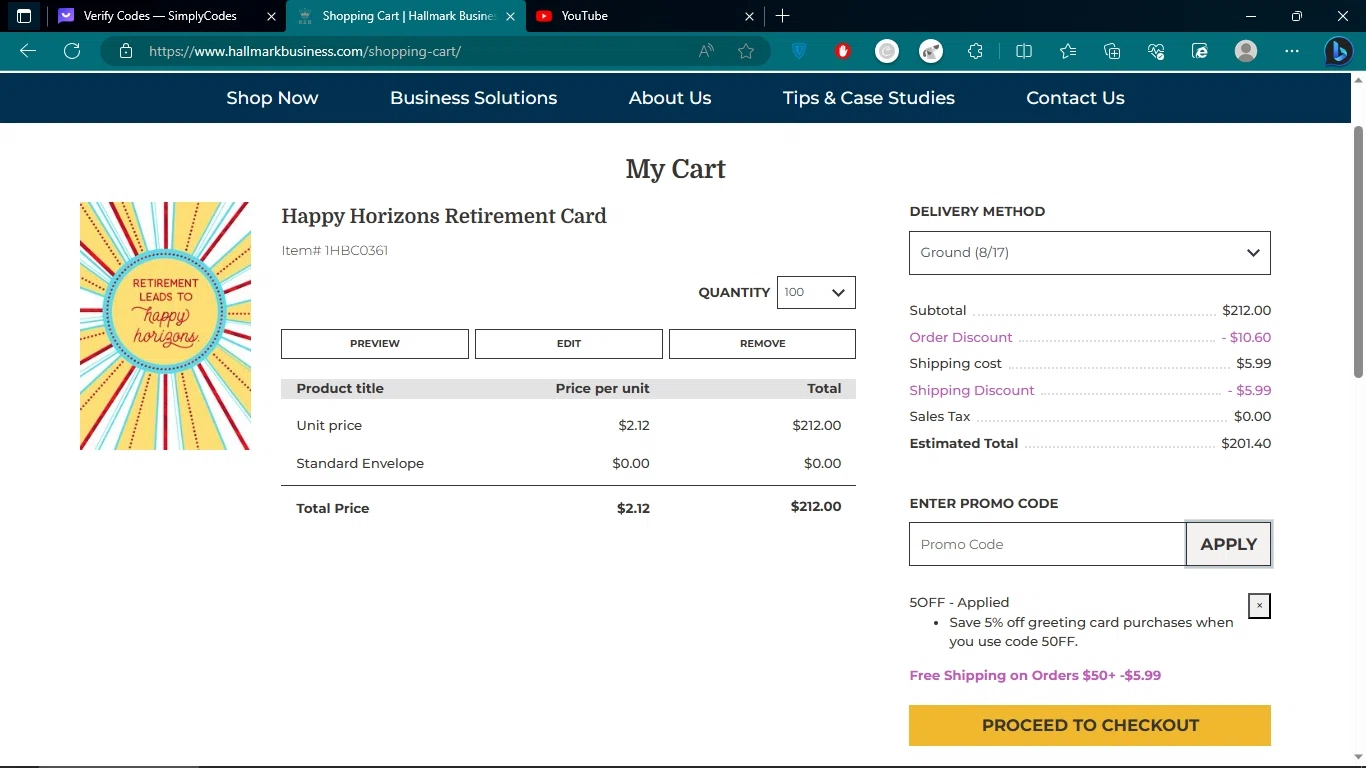Add page to favorites with star icon
Screen dimensions: 1366x768
[746, 51]
